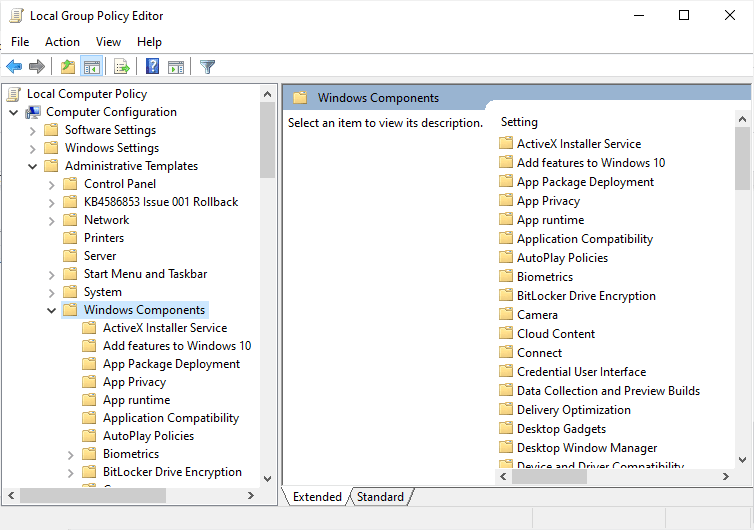Select App runtime in the tree

pyautogui.click(x=137, y=400)
